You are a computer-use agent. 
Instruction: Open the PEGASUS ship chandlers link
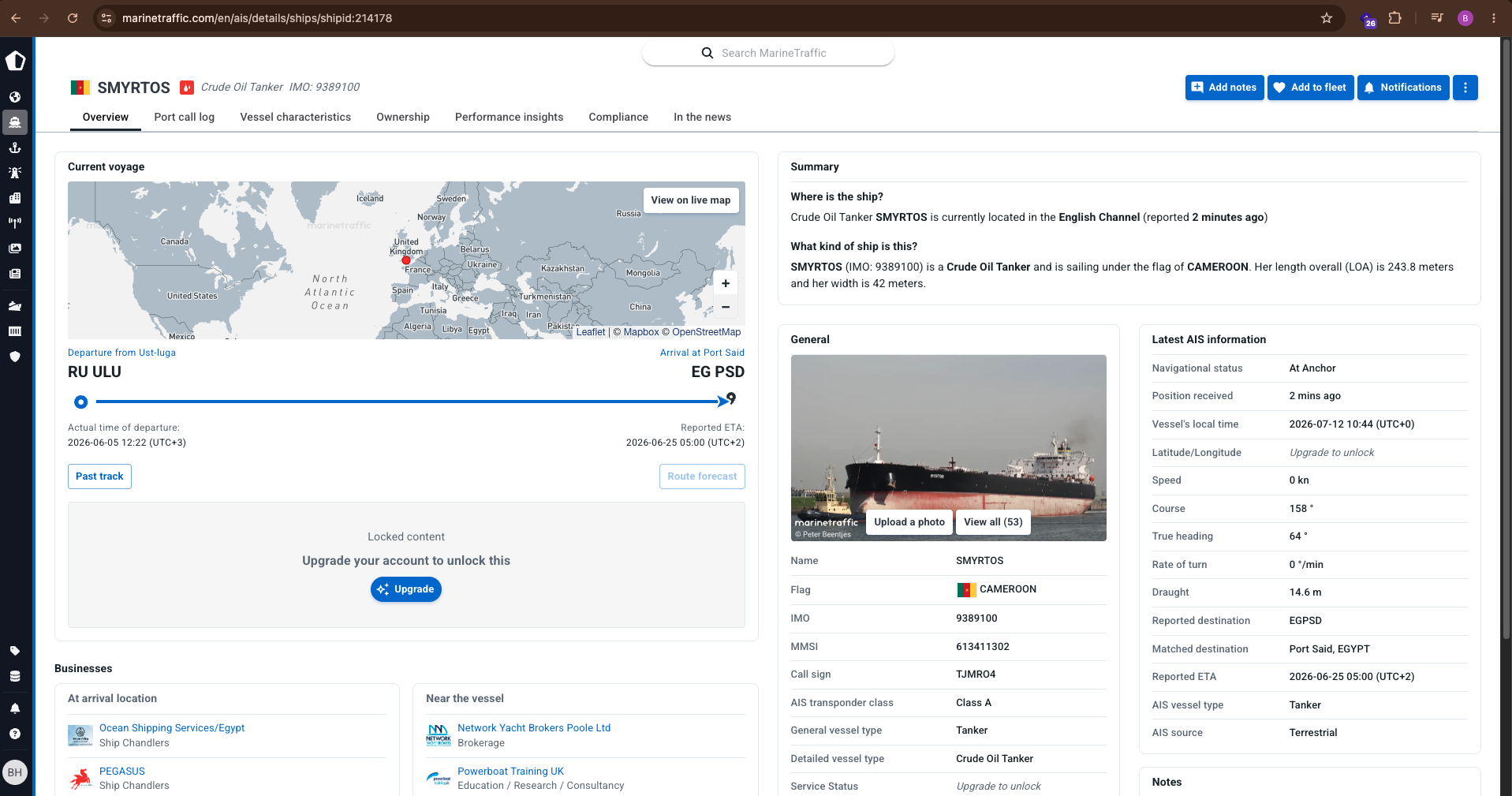pyautogui.click(x=122, y=772)
